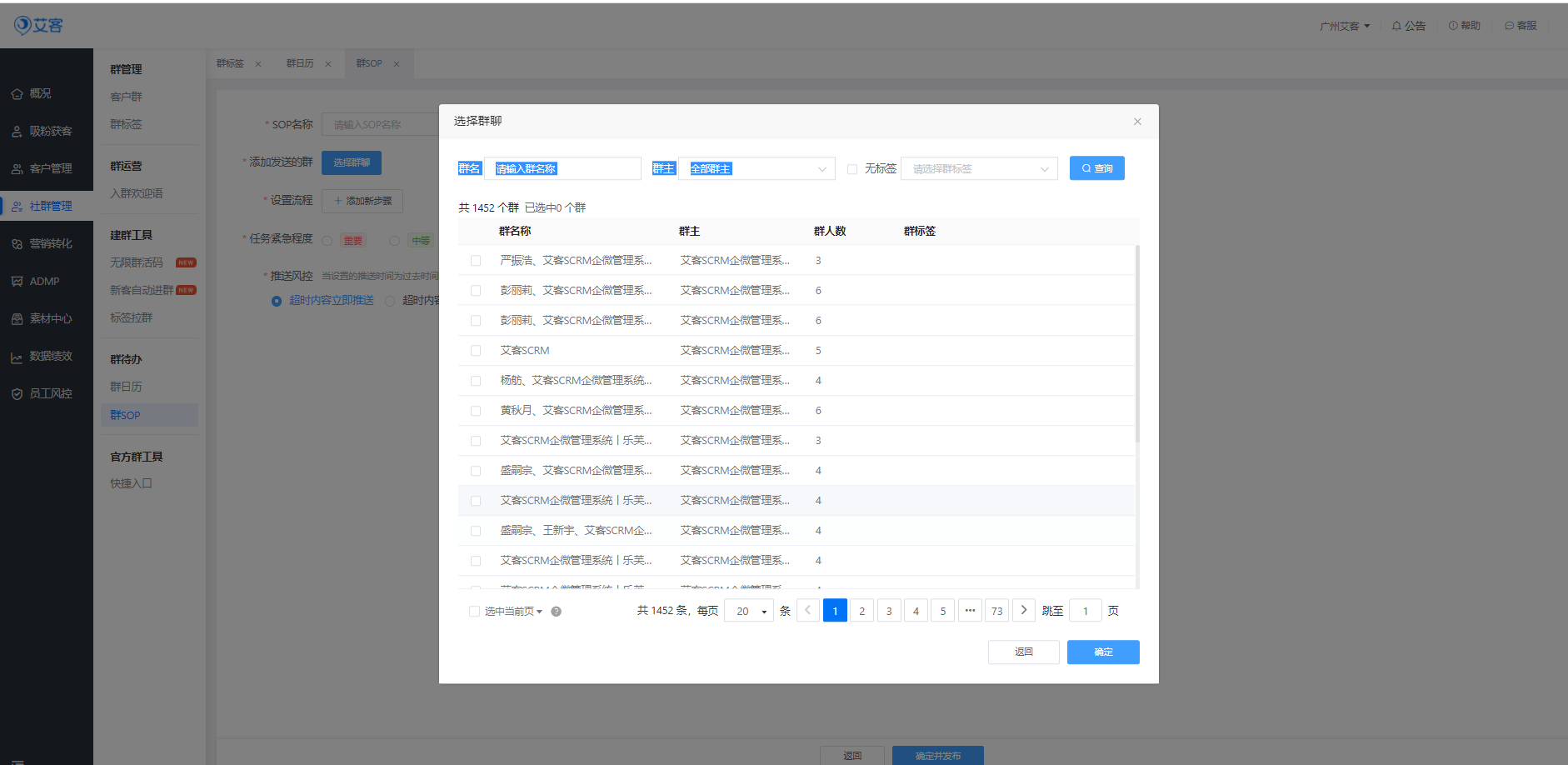The height and width of the screenshot is (765, 1568).
Task: Toggle the 选中当前页 checkbox
Action: click(x=475, y=612)
